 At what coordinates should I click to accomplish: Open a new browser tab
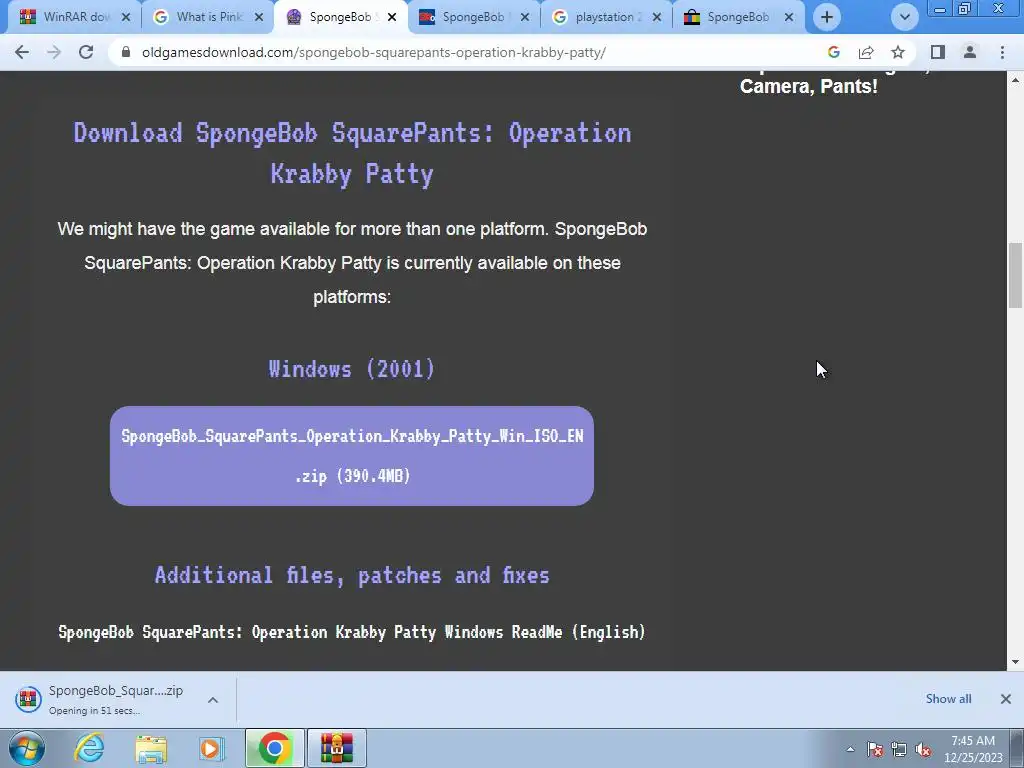827,17
